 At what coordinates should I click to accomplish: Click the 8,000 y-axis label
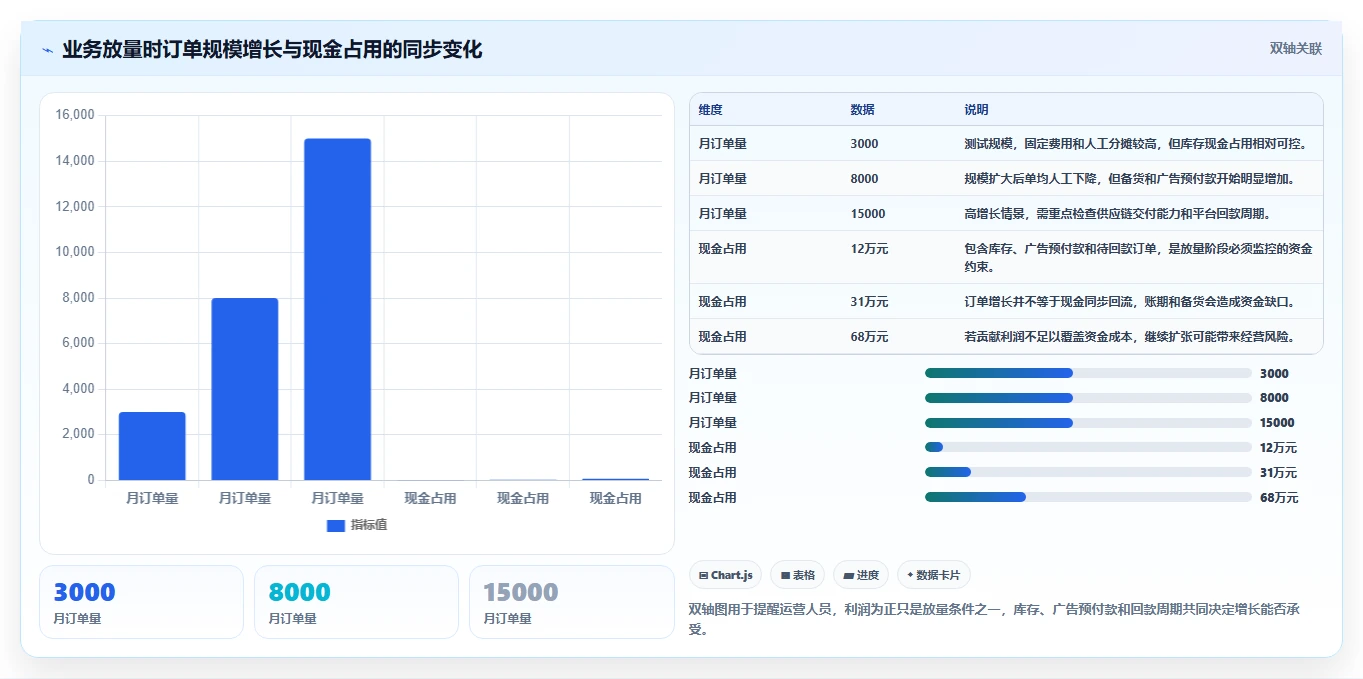(x=79, y=298)
